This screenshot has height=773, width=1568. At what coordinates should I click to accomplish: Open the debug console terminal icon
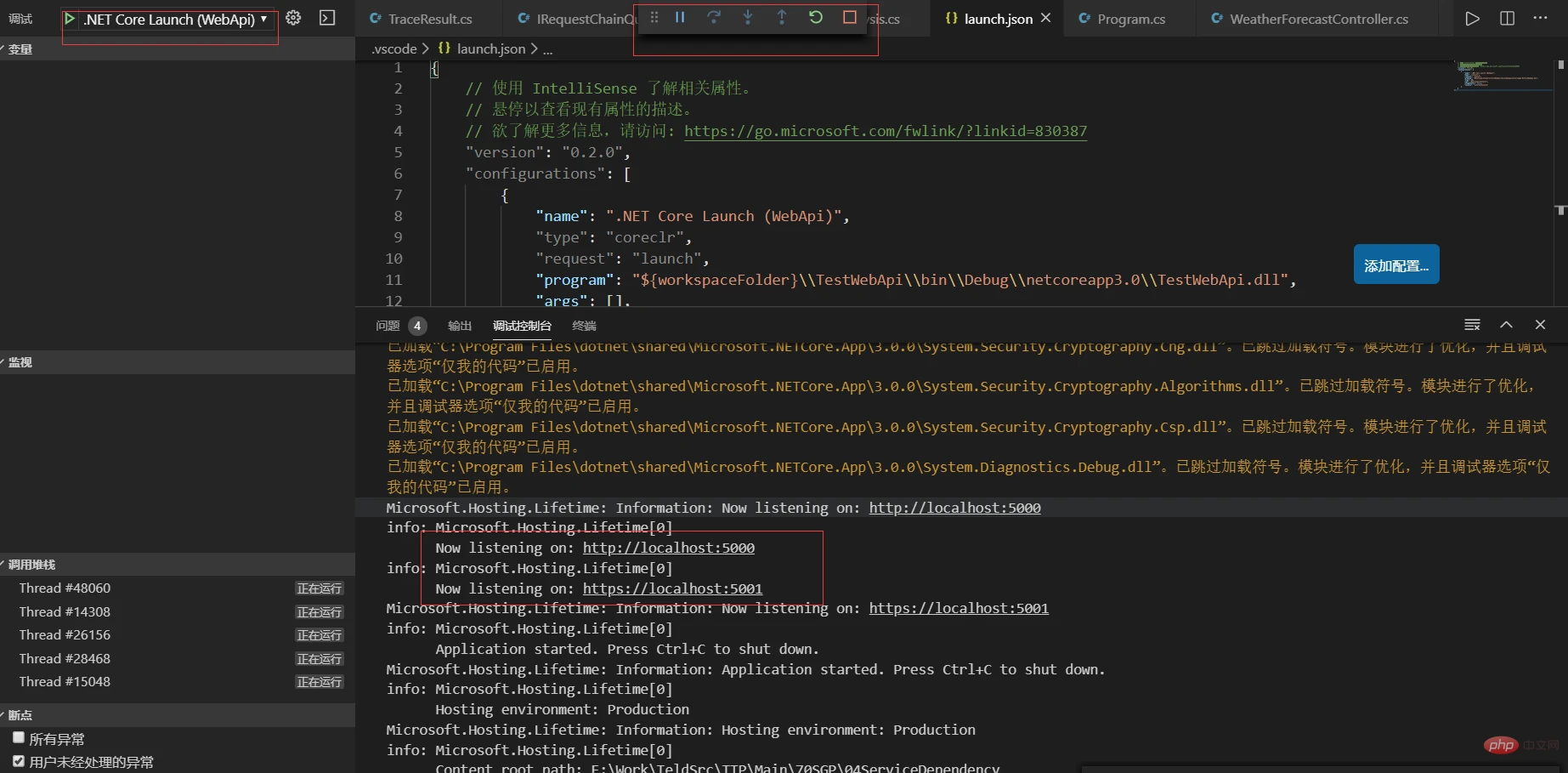(327, 18)
